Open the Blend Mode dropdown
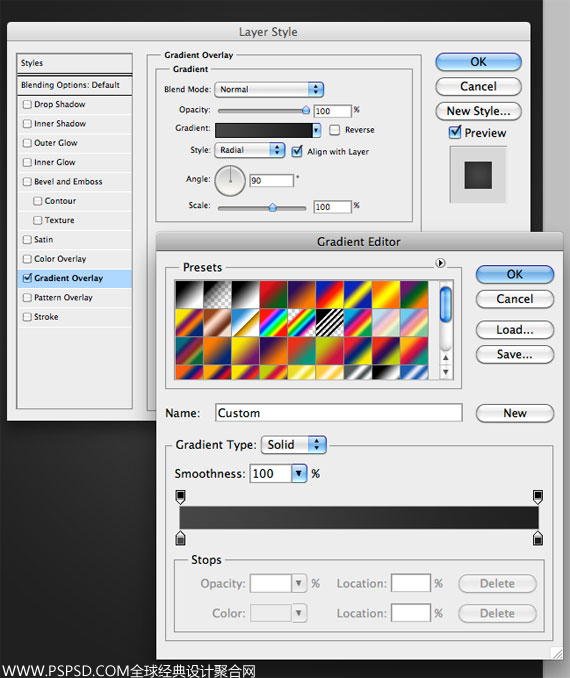This screenshot has width=570, height=678. coord(269,90)
